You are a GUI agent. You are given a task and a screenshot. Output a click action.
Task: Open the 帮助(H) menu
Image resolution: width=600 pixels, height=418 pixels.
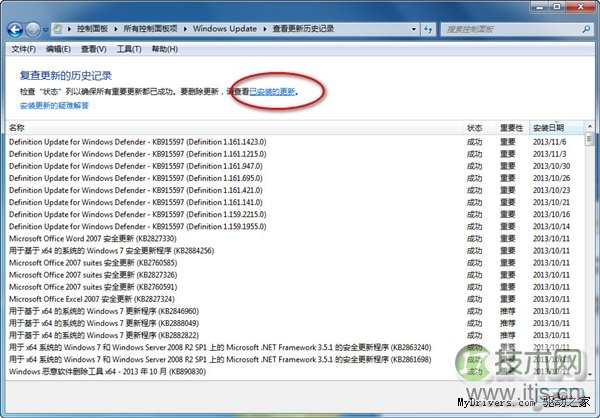165,49
